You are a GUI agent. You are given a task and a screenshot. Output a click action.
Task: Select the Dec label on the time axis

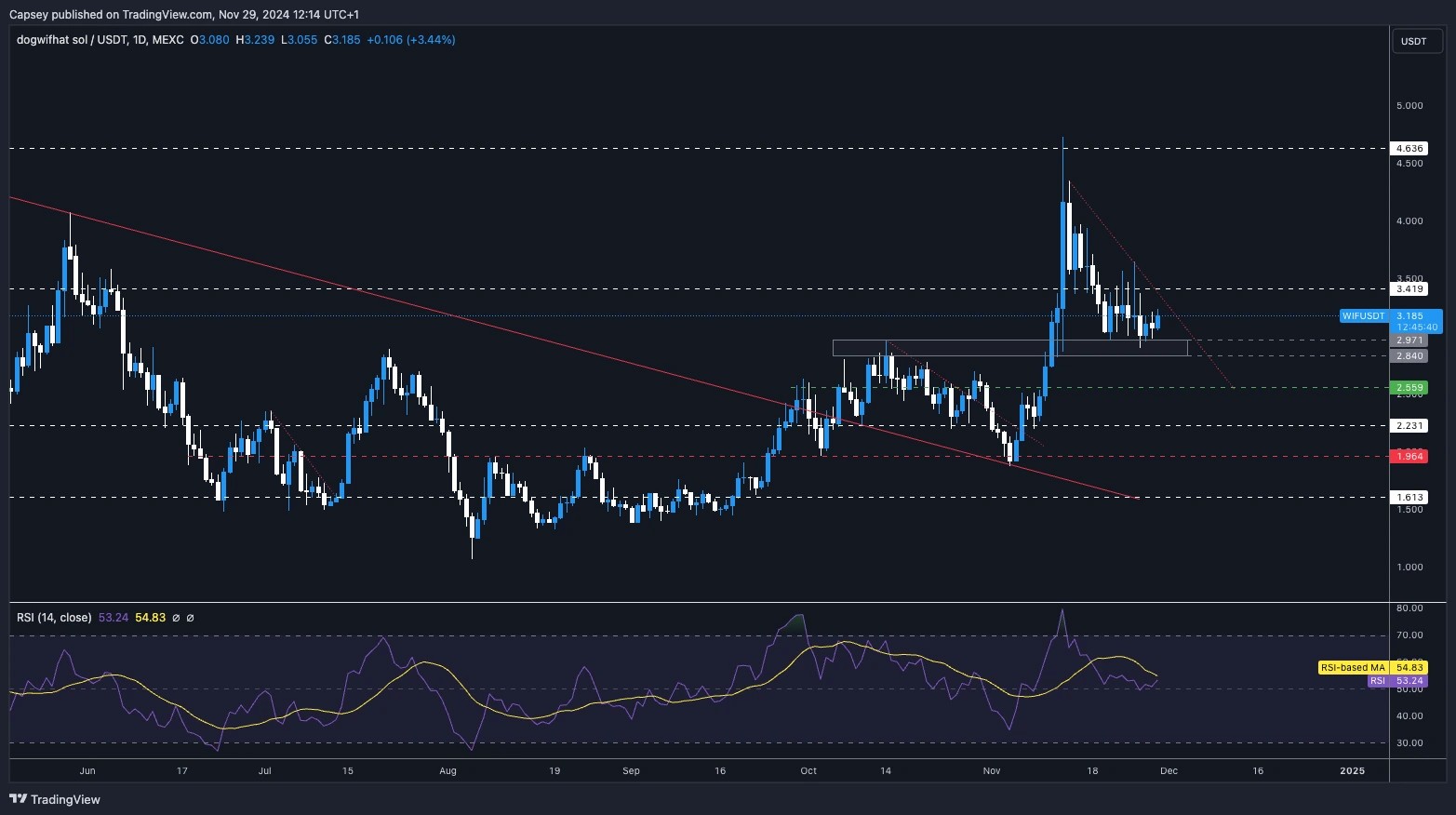1169,770
